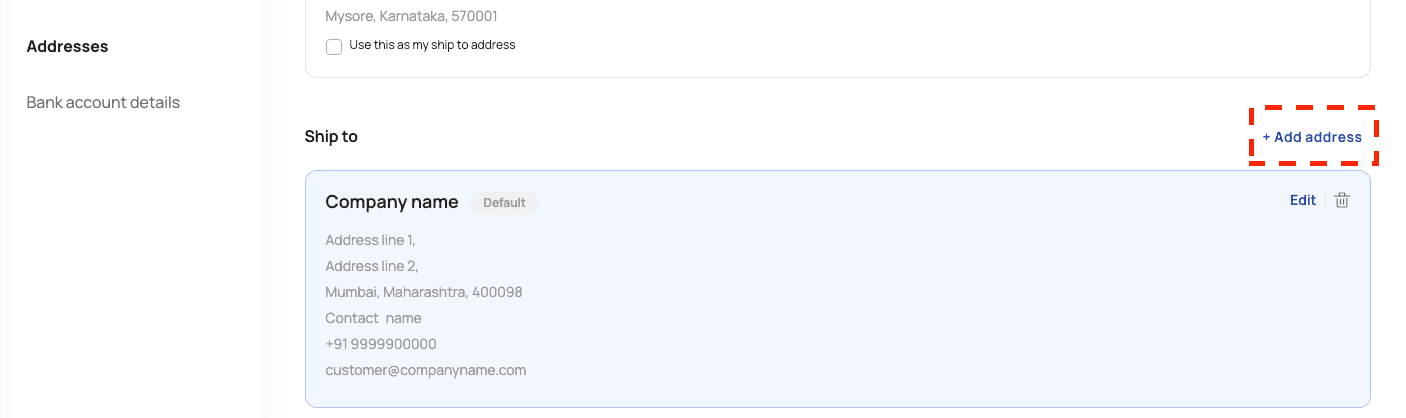
Task: Tick the ship-to address checkbox
Action: [x=334, y=46]
